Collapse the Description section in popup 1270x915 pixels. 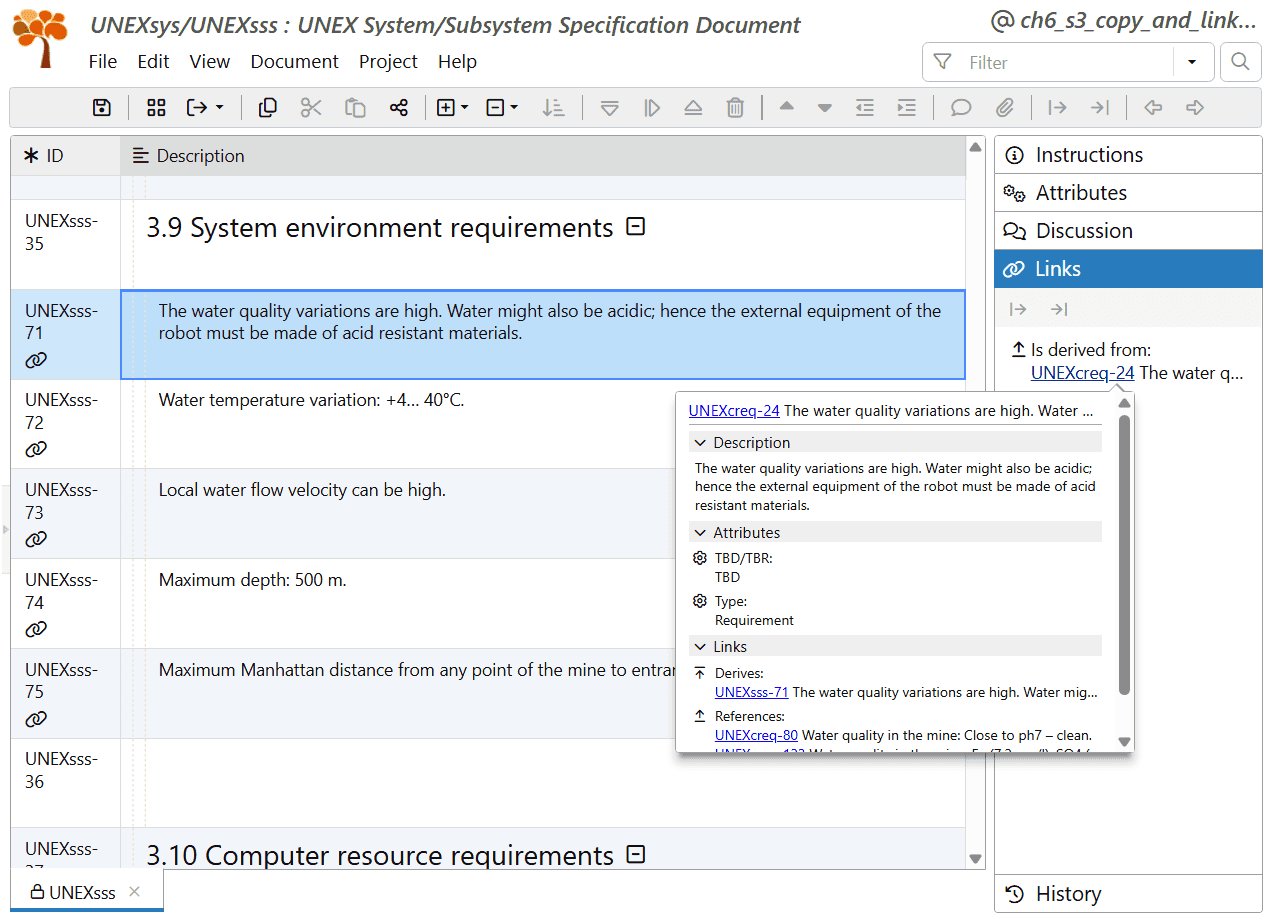tap(698, 442)
